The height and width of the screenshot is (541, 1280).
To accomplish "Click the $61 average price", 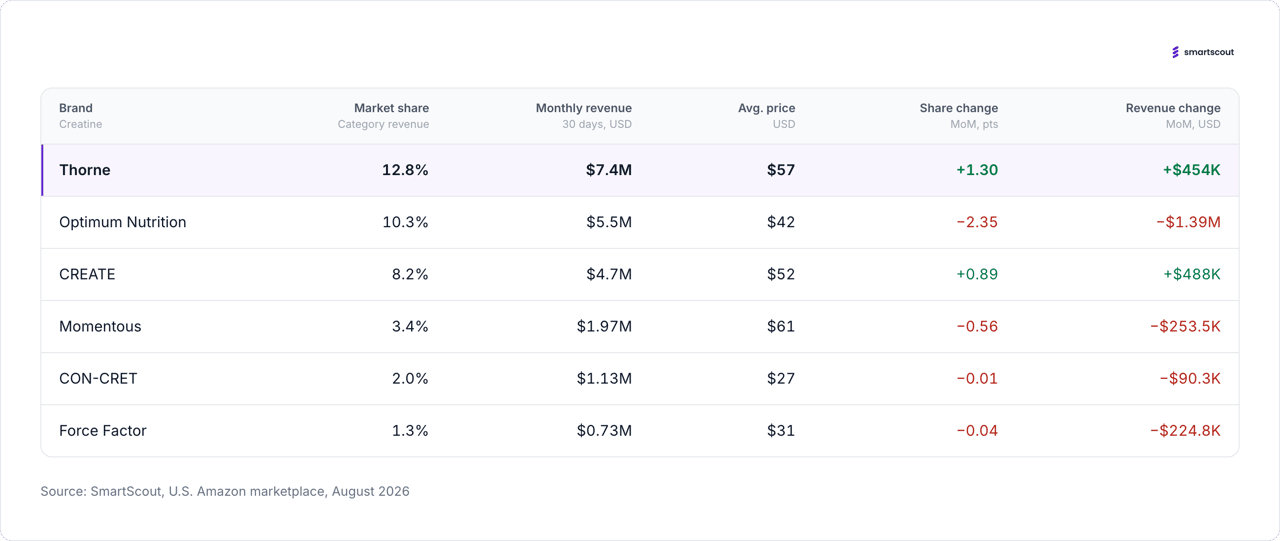I will [x=781, y=326].
